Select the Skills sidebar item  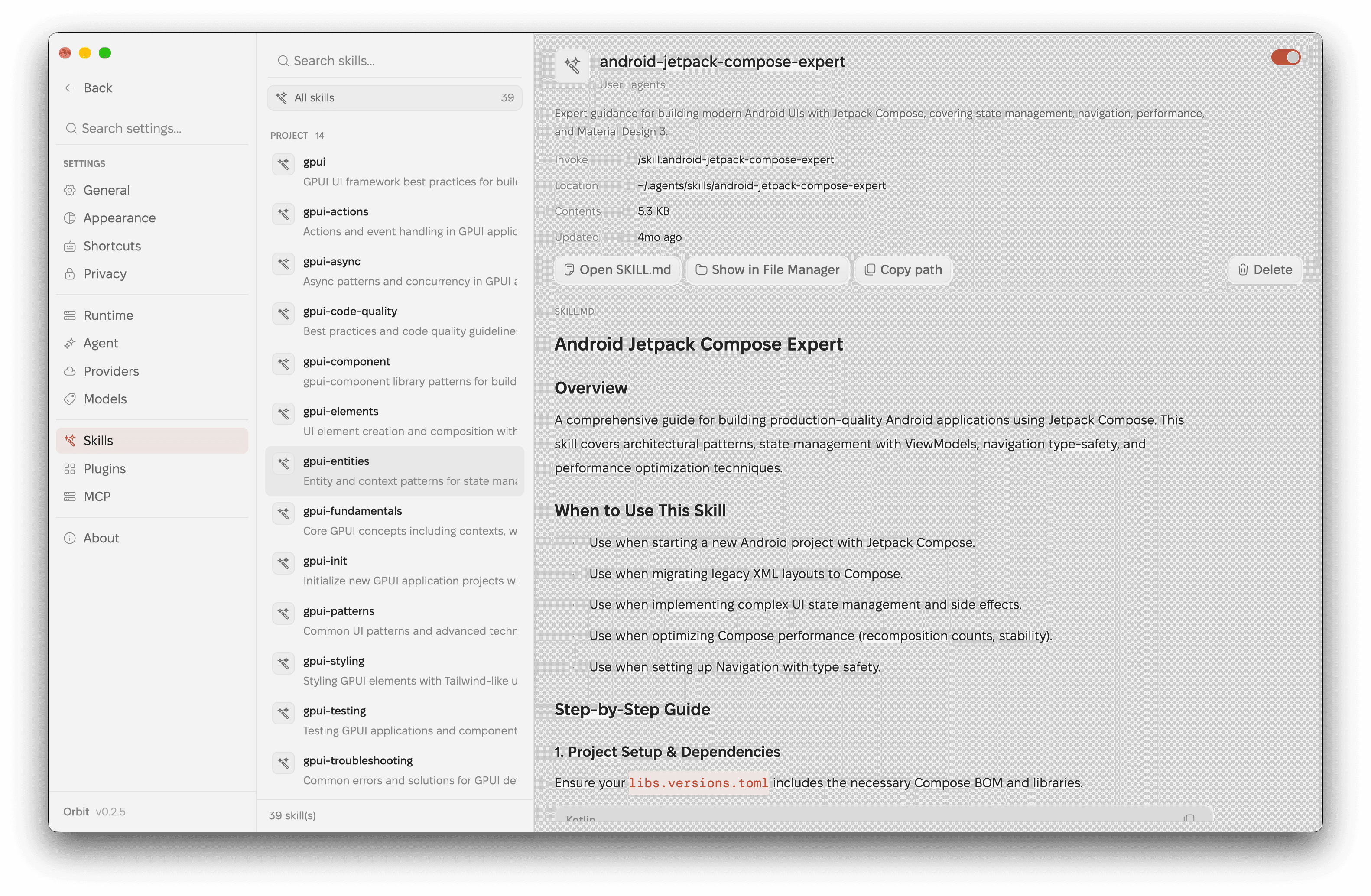click(x=152, y=441)
